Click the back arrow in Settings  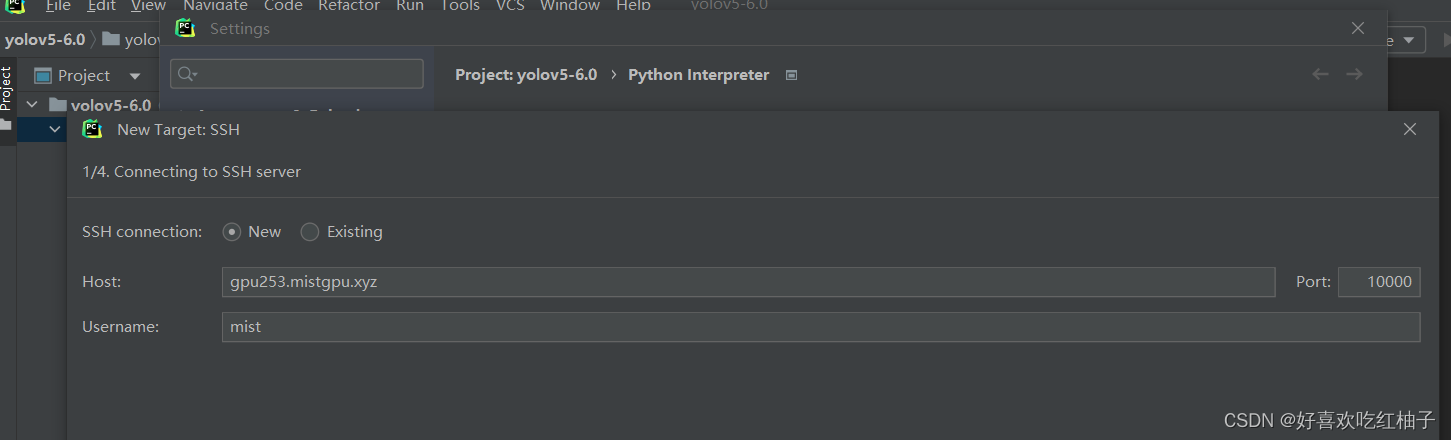(x=1320, y=74)
